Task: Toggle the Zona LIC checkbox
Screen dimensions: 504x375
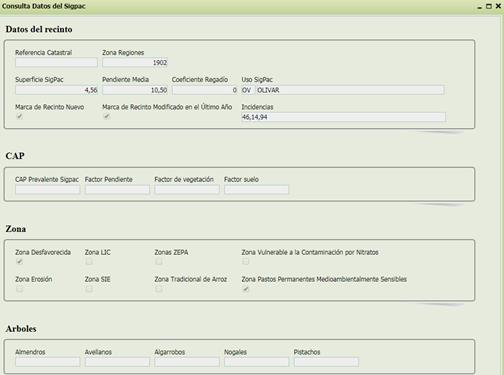Action: coord(89,262)
